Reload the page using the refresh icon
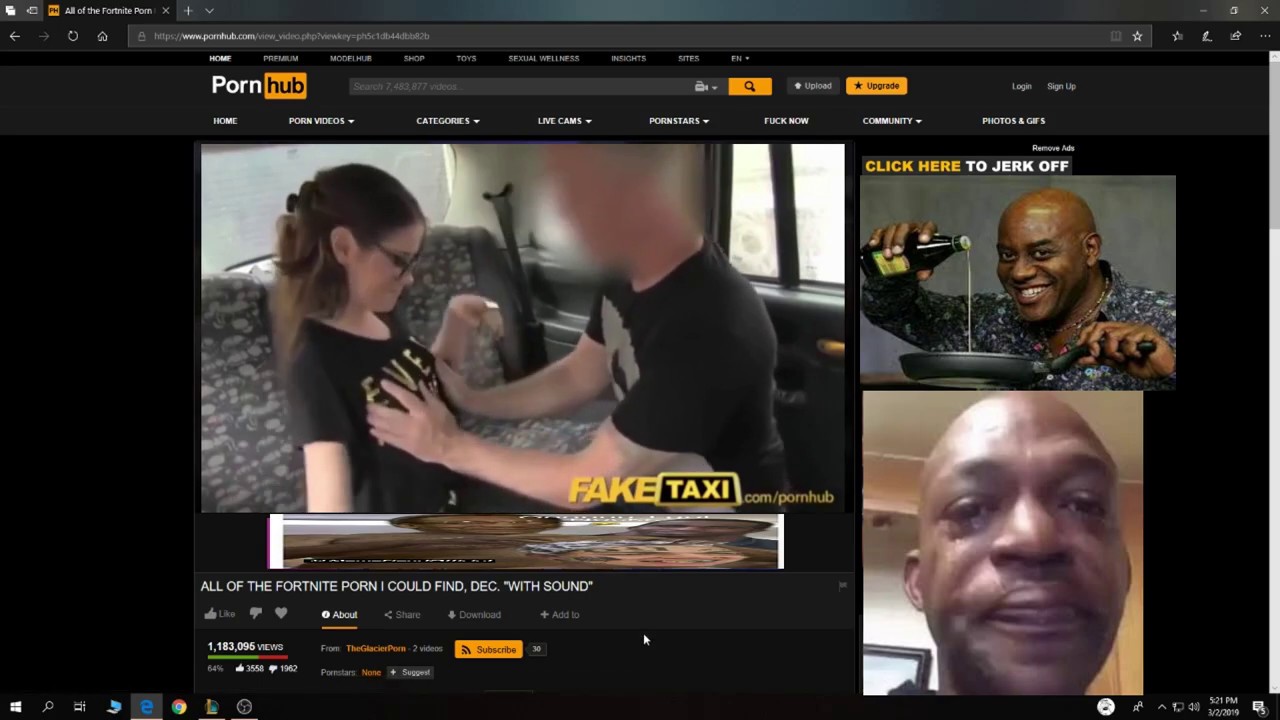This screenshot has width=1280, height=720. coord(73,36)
